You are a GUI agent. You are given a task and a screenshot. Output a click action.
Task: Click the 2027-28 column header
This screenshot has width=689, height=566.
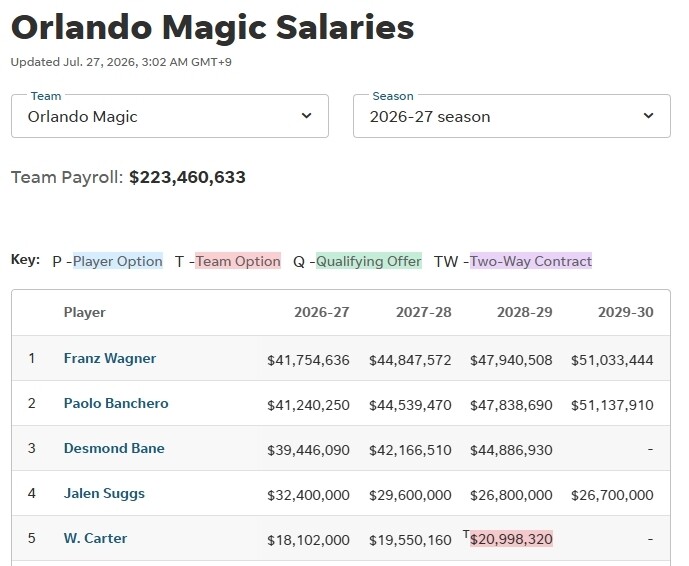click(x=424, y=312)
